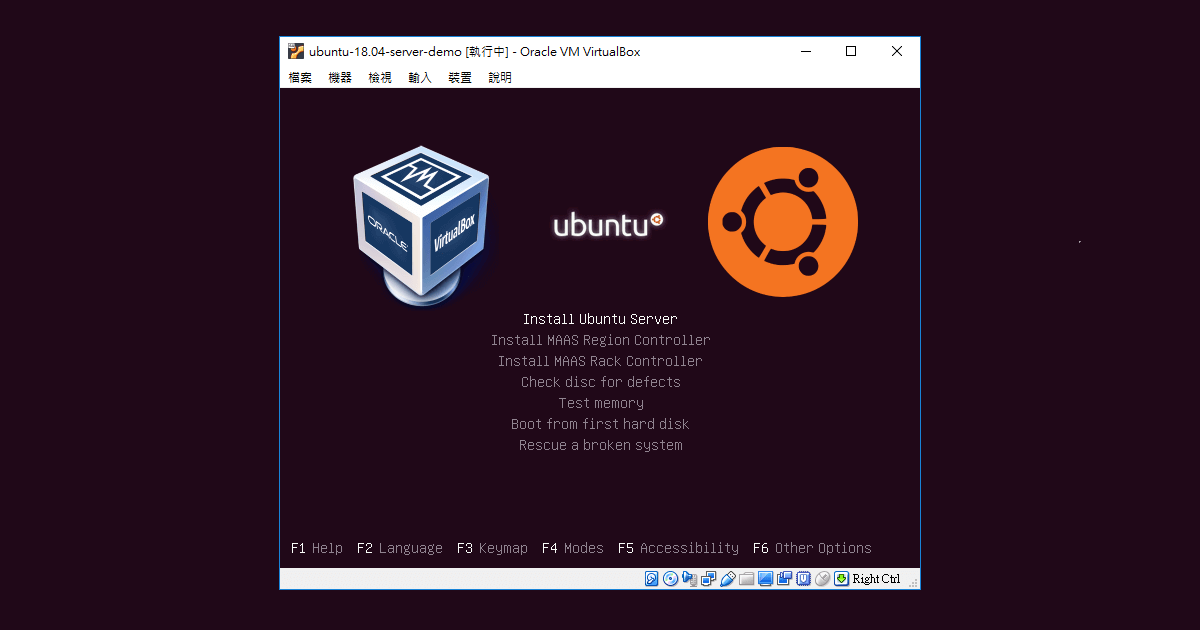Screen dimensions: 1200x630
Task: Select Install MAAS Region Controller
Action: [600, 340]
